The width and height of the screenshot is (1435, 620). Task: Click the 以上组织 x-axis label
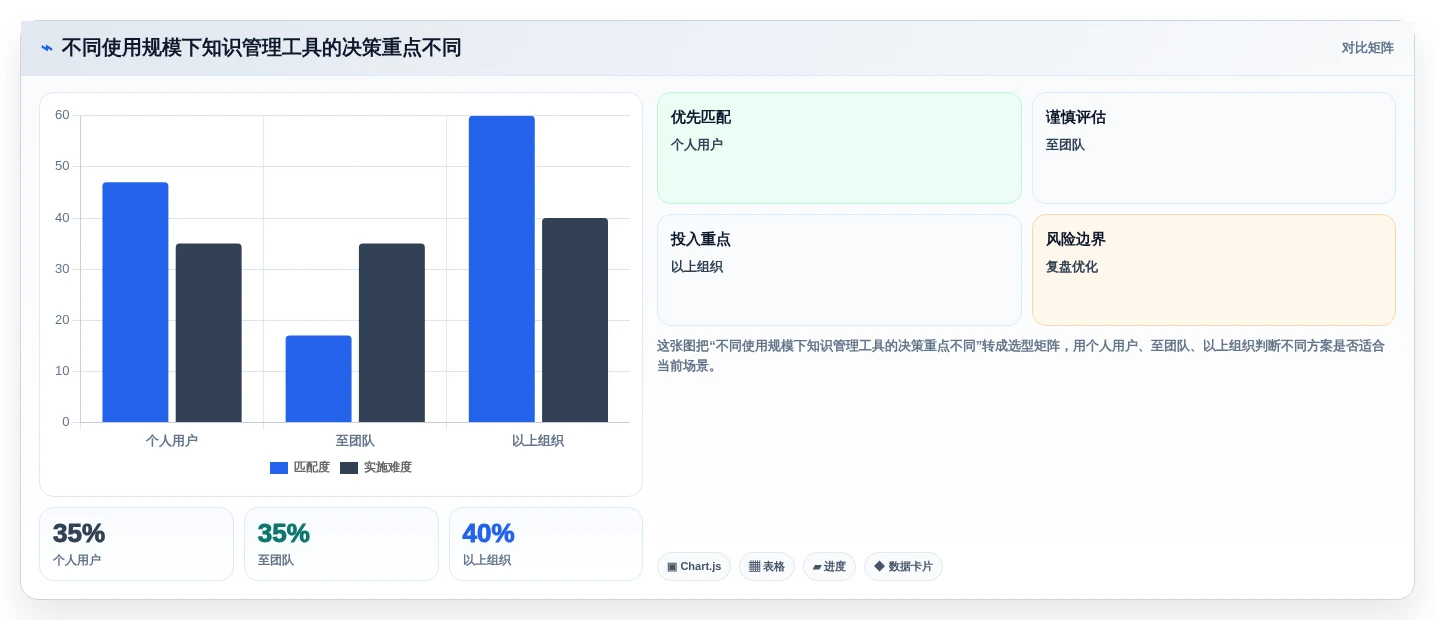coord(538,441)
